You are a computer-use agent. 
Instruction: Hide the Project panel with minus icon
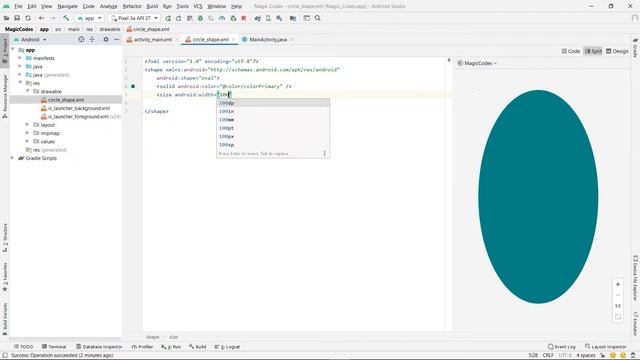[117, 40]
